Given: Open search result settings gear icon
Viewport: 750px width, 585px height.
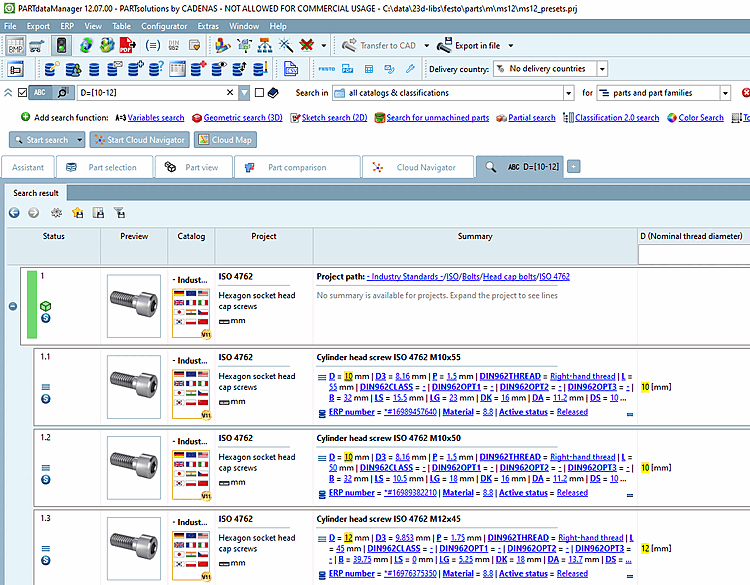Looking at the screenshot, I should coord(56,212).
